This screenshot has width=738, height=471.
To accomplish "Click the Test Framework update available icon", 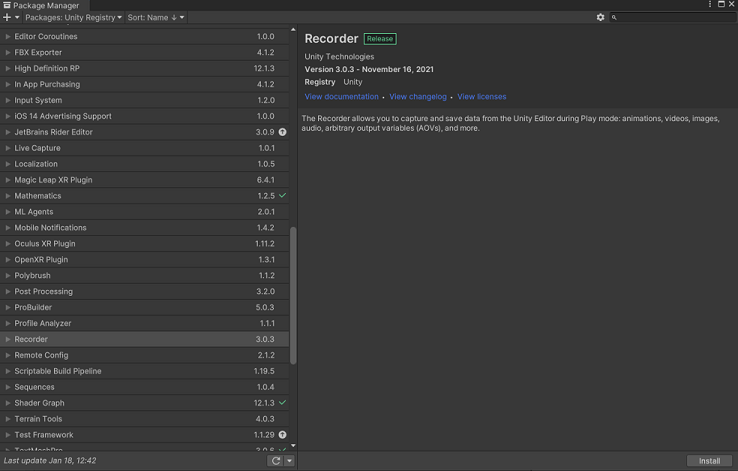I will pos(282,435).
